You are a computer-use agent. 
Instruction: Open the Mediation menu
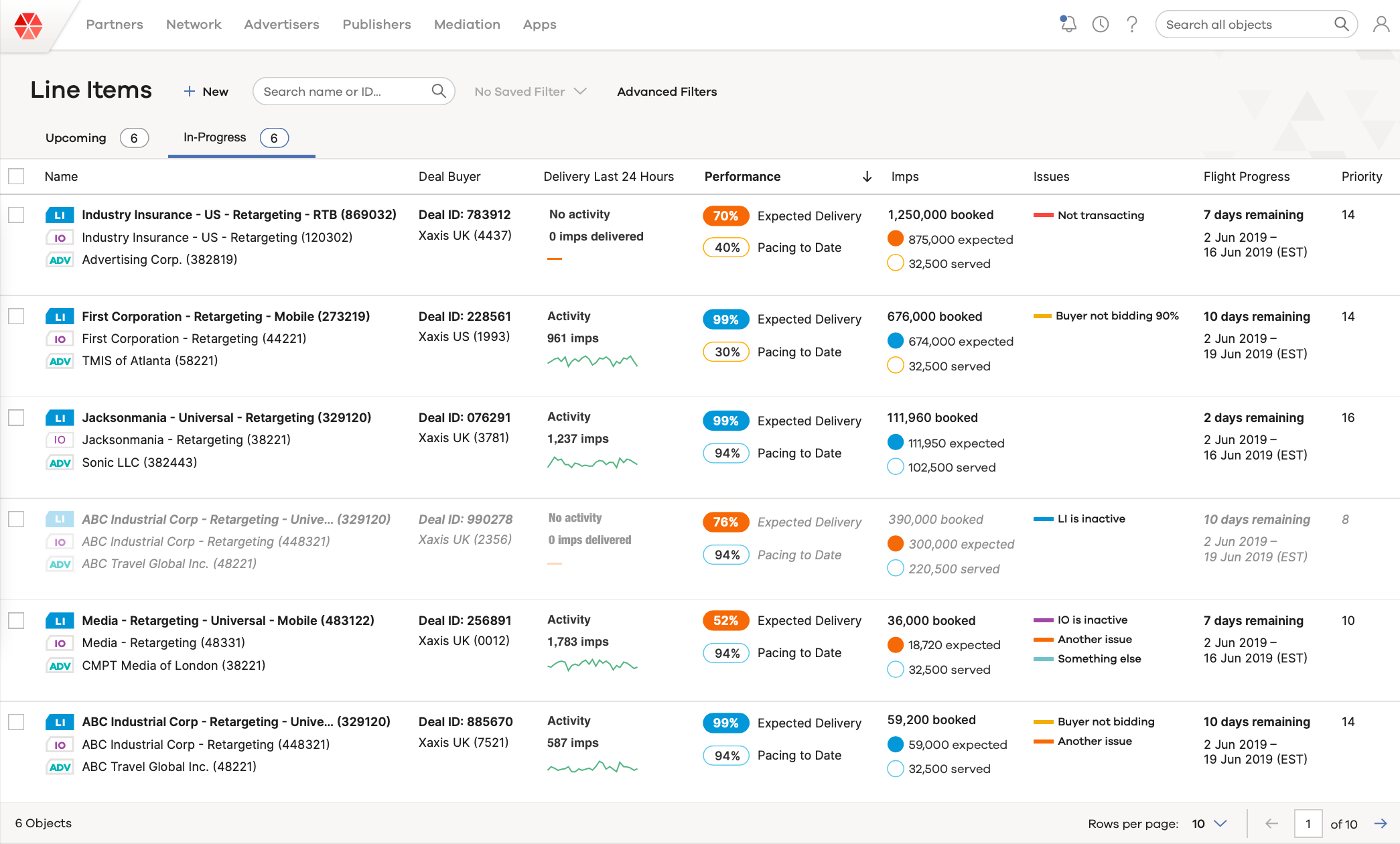(467, 24)
